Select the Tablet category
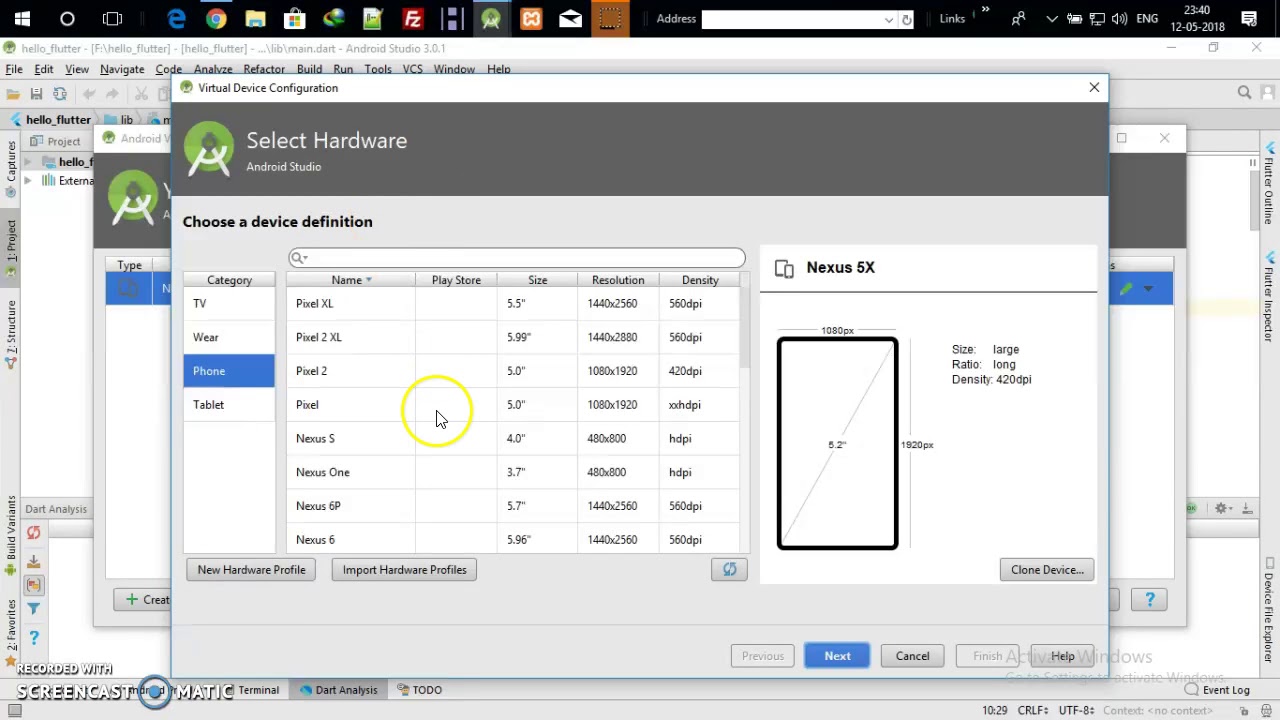1280x720 pixels. 229,405
